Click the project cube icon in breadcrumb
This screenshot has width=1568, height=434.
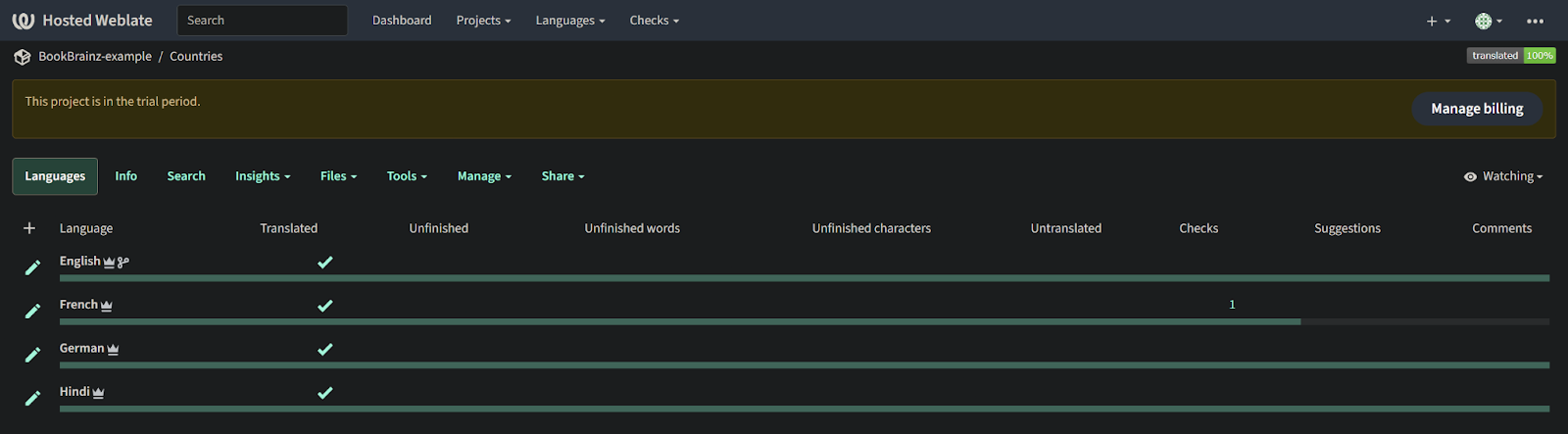pyautogui.click(x=23, y=57)
